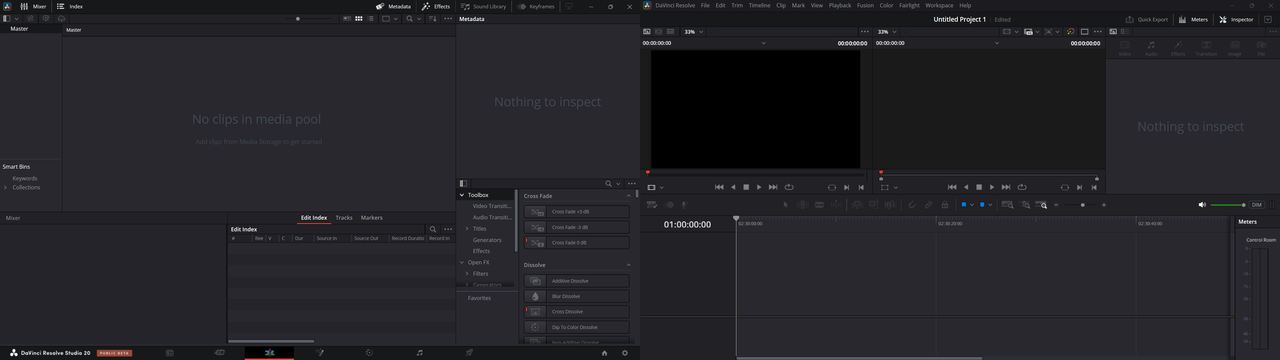Toggle the Index panel button
The width and height of the screenshot is (1280, 360).
coord(69,6)
